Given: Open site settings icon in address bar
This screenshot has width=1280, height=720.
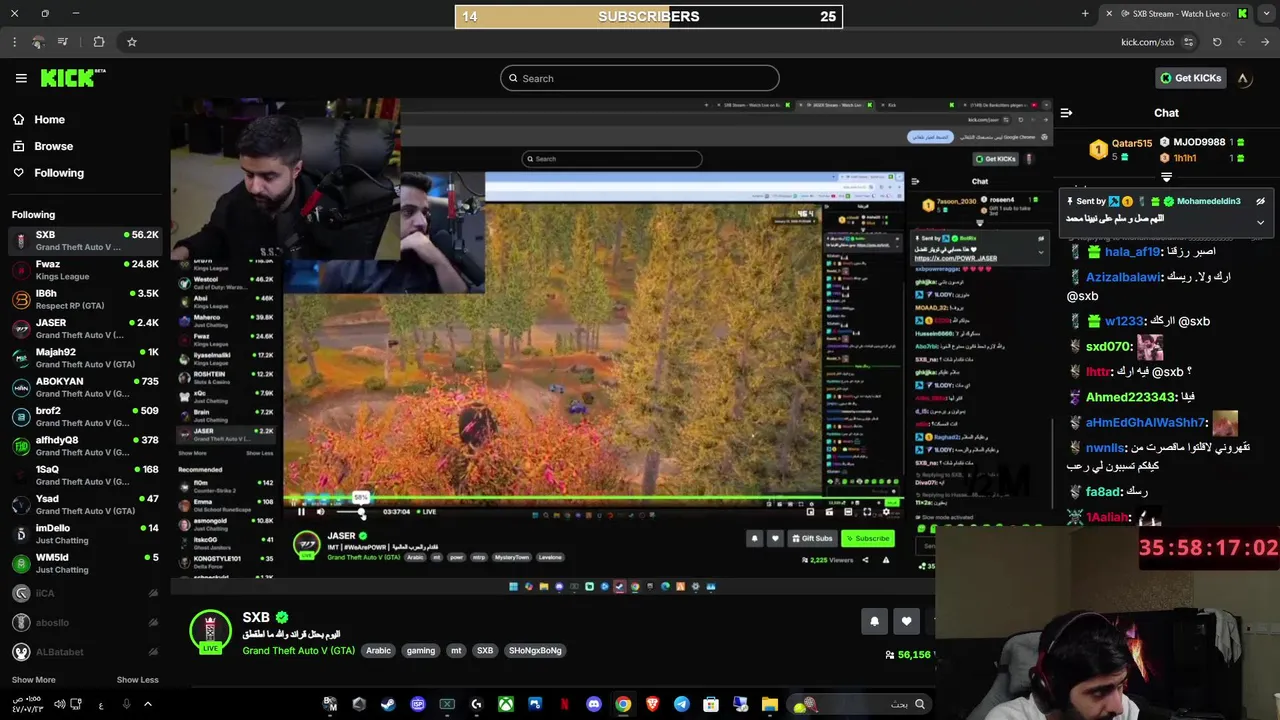Looking at the screenshot, I should coord(1189,42).
